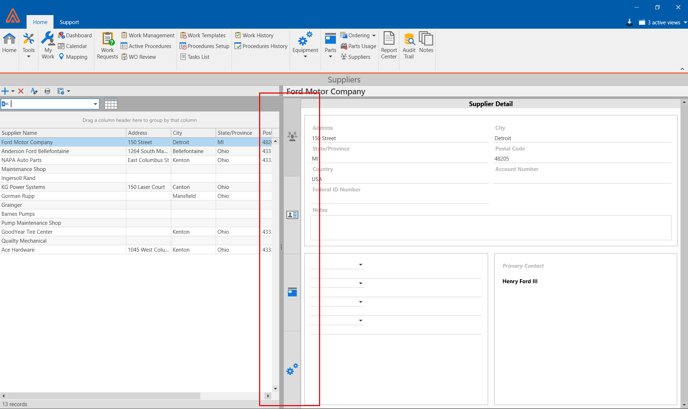Select NAPA Auto Parts row
The height and width of the screenshot is (409, 688).
pyautogui.click(x=136, y=160)
